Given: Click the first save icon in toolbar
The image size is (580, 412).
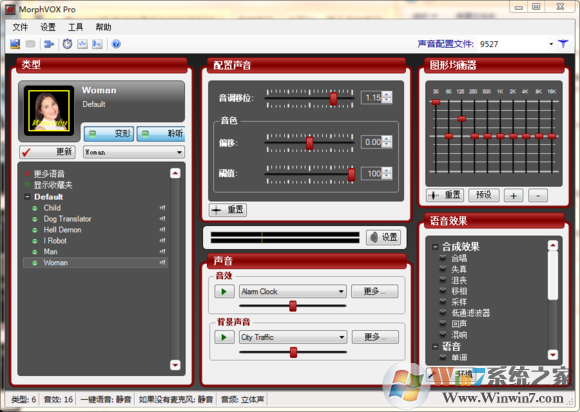Looking at the screenshot, I should 15,44.
